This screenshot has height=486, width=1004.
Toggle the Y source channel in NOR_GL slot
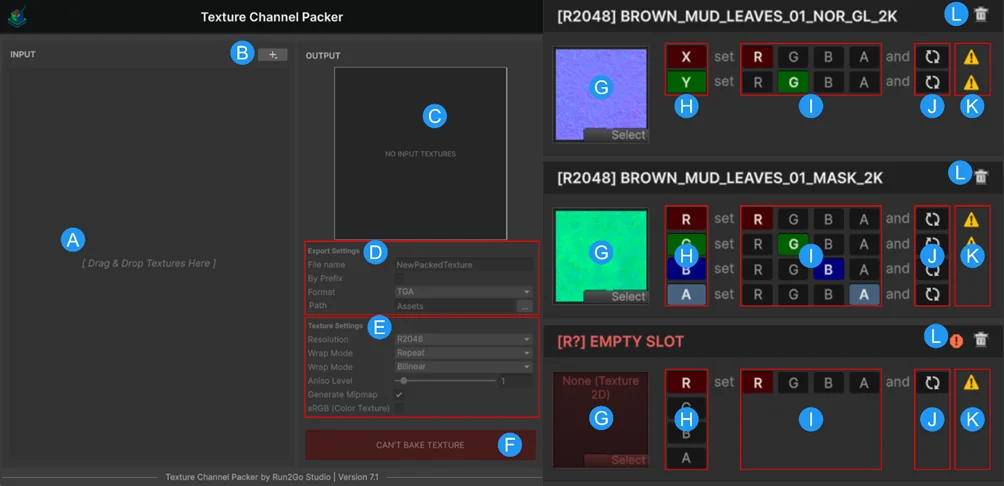(x=686, y=82)
